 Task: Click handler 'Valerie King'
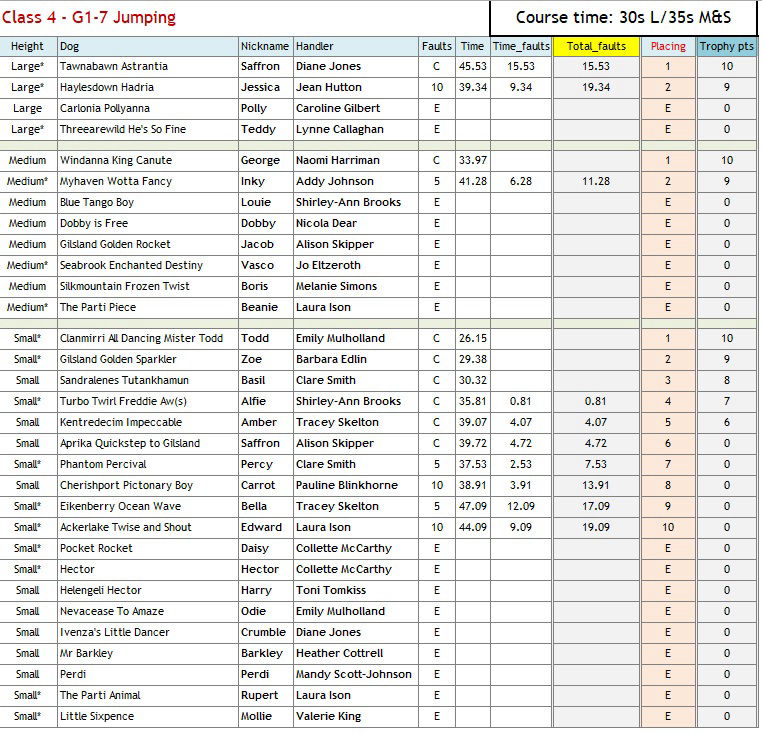[x=329, y=717]
